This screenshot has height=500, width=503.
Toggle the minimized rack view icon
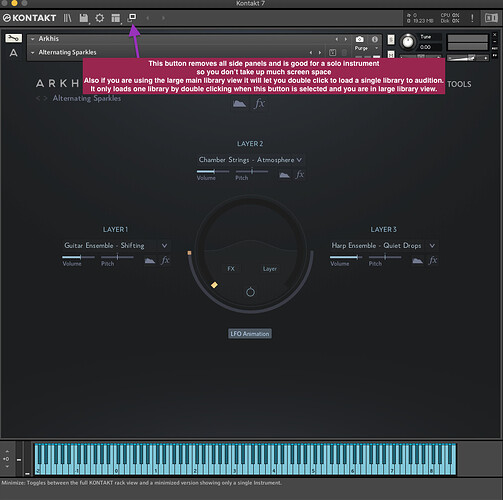tap(132, 17)
